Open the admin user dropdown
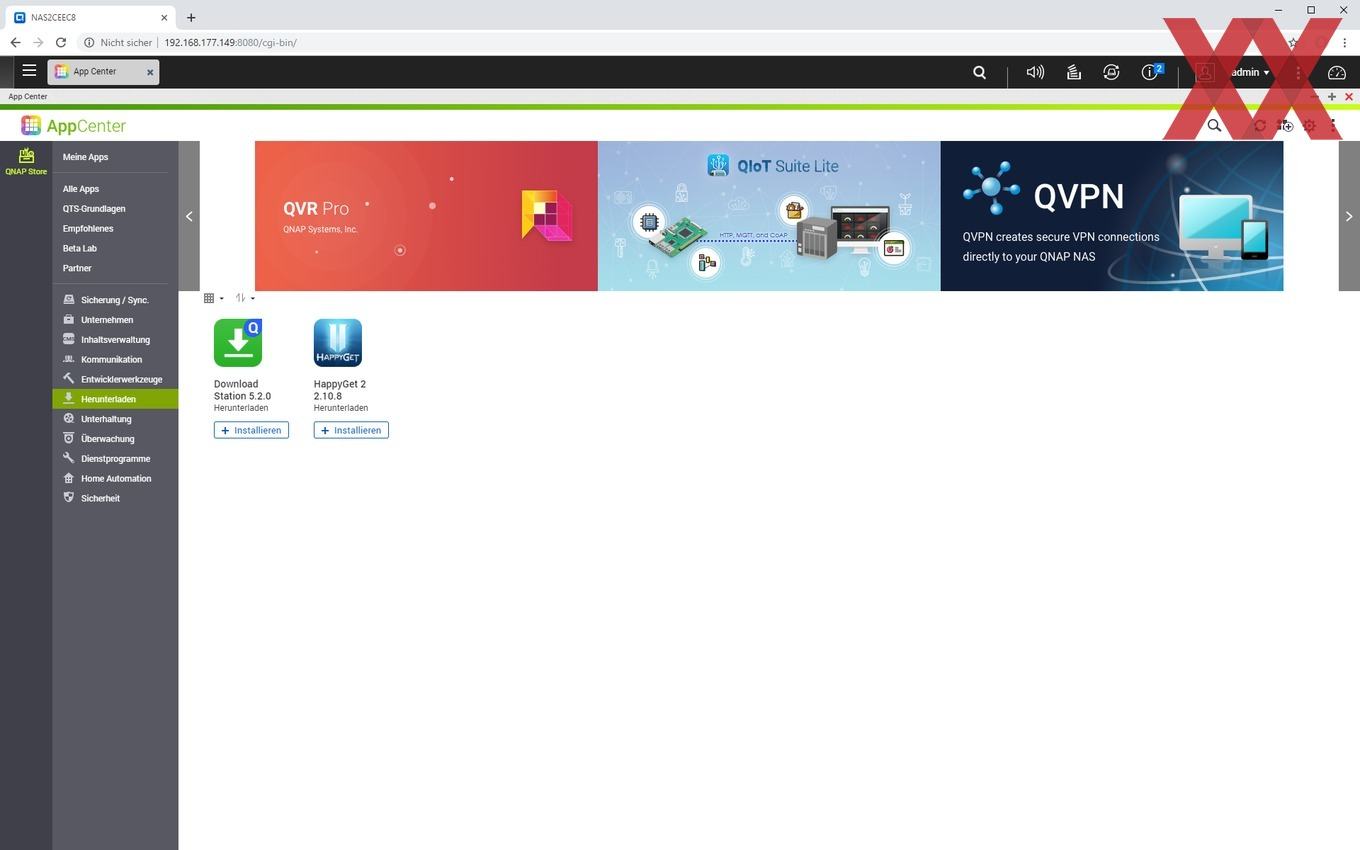 1250,72
